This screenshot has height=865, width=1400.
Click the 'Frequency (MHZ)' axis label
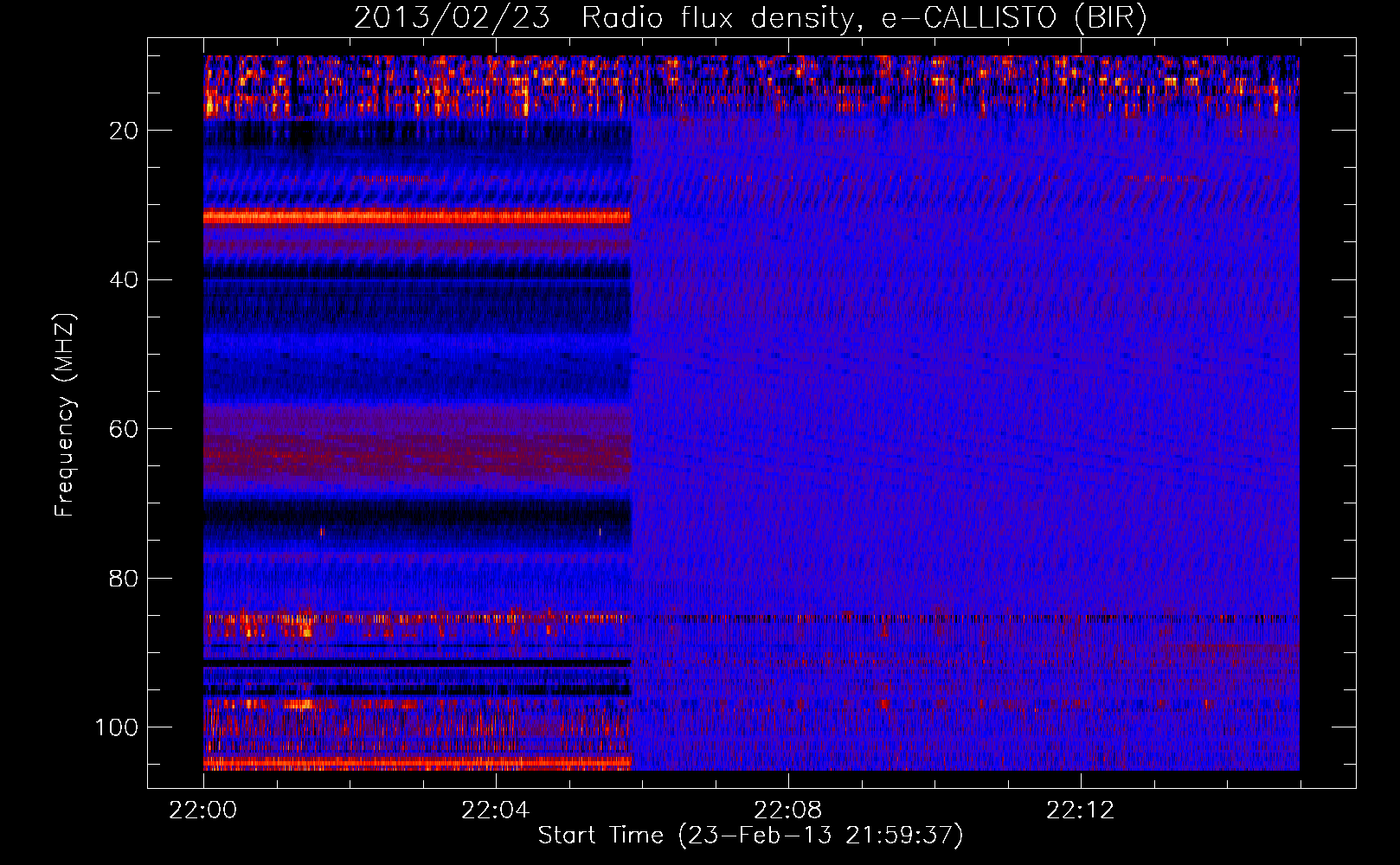[65, 415]
